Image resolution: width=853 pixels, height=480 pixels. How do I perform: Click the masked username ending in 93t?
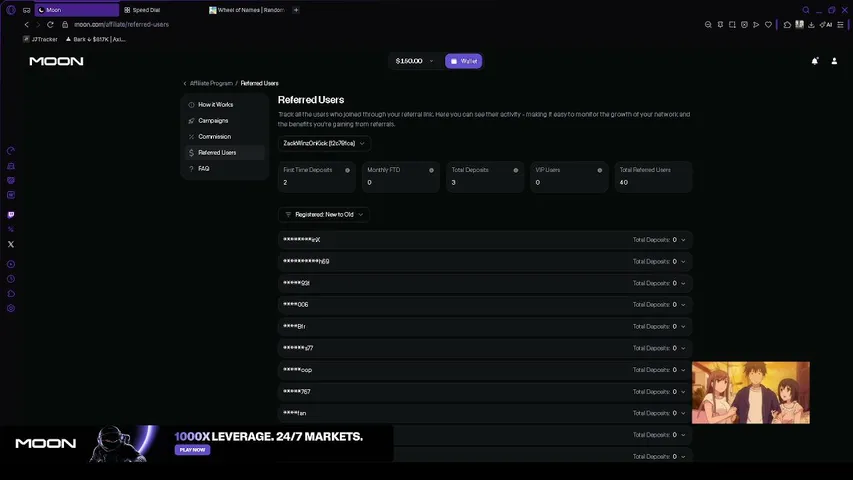coord(296,283)
